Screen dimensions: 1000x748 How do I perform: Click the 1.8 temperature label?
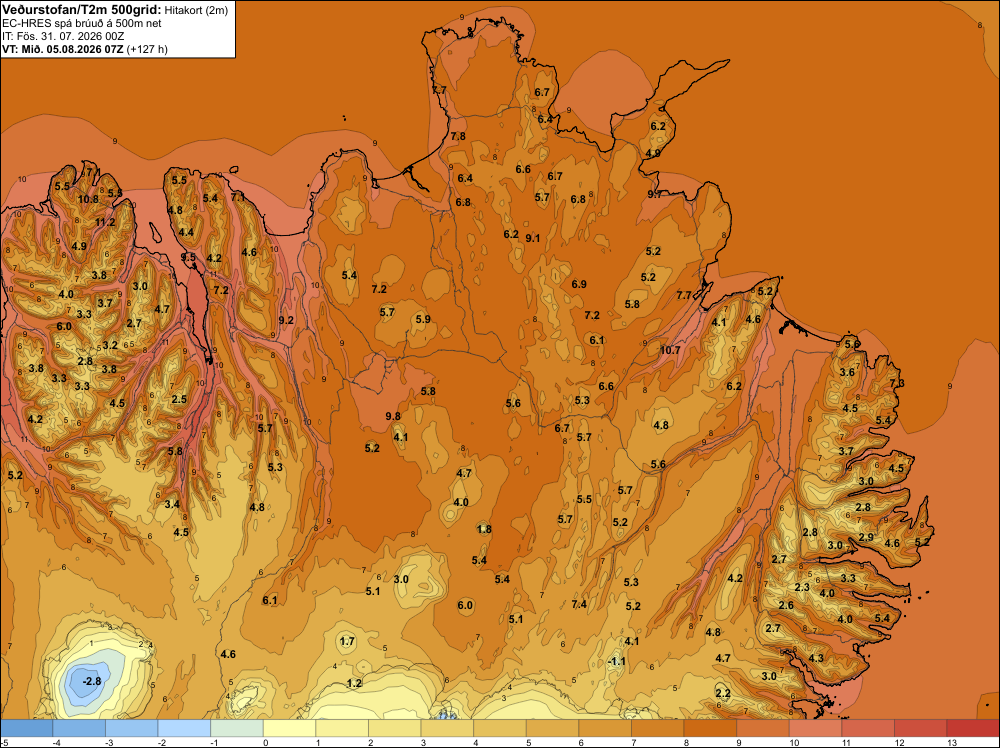click(x=484, y=529)
